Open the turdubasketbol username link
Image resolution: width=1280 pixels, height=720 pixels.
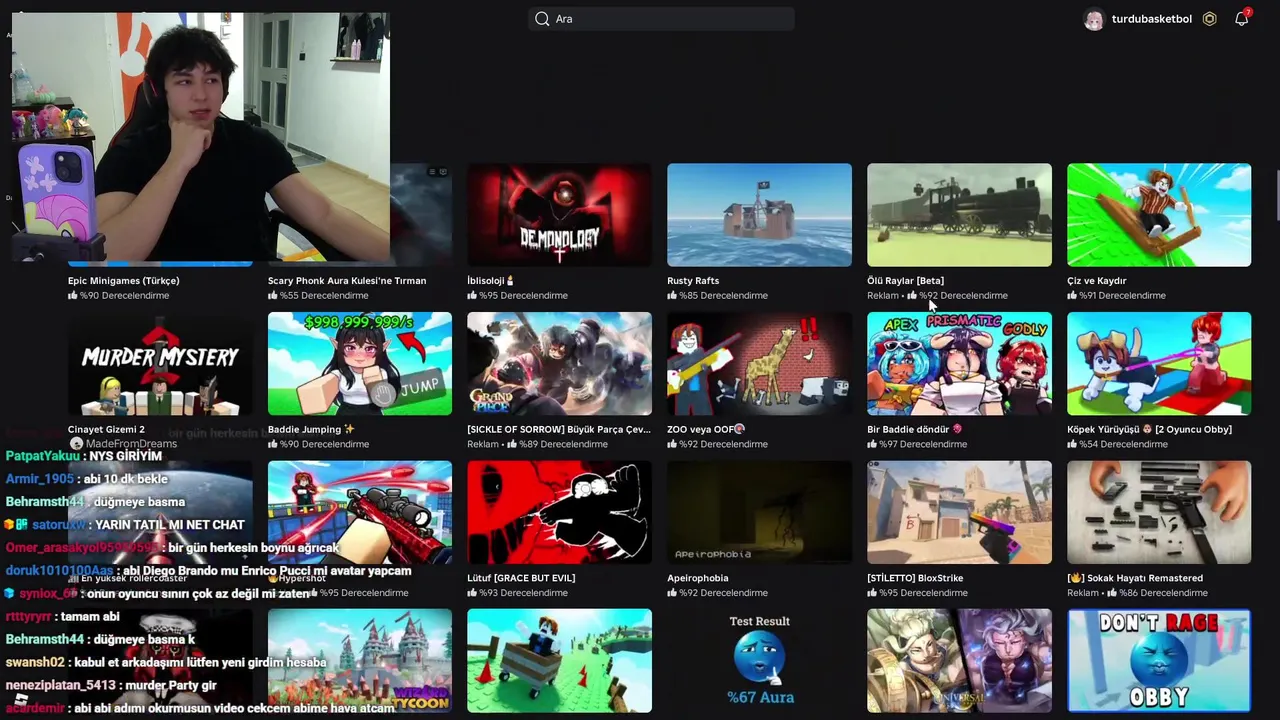1152,19
